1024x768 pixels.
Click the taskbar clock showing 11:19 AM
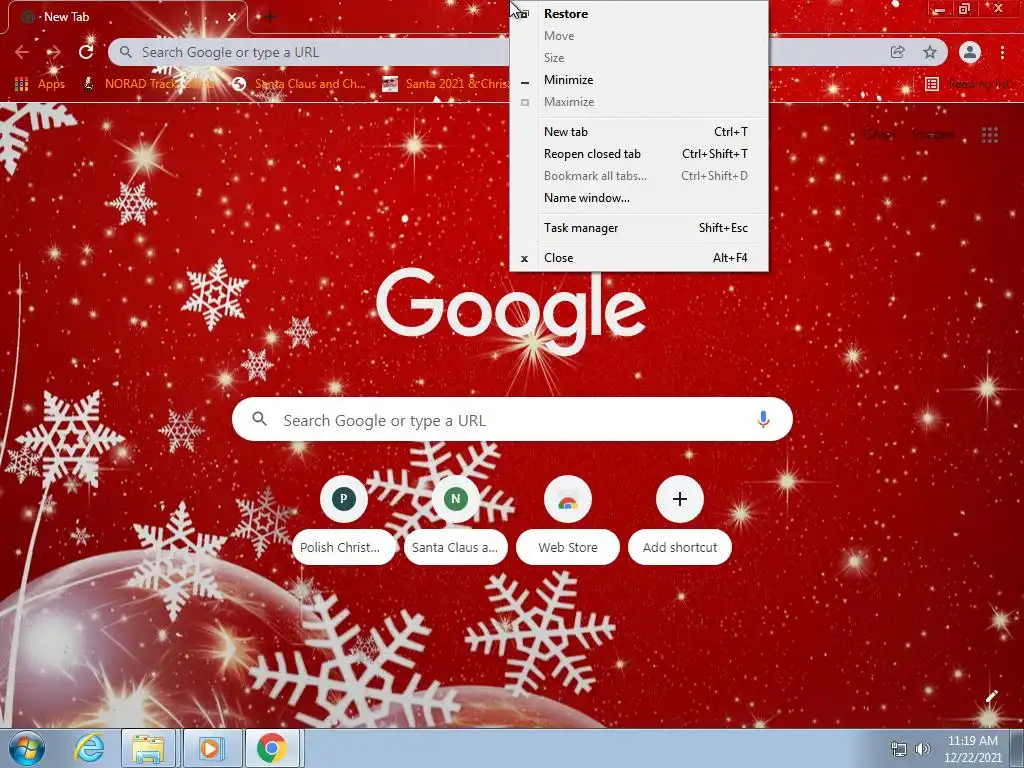[x=972, y=748]
